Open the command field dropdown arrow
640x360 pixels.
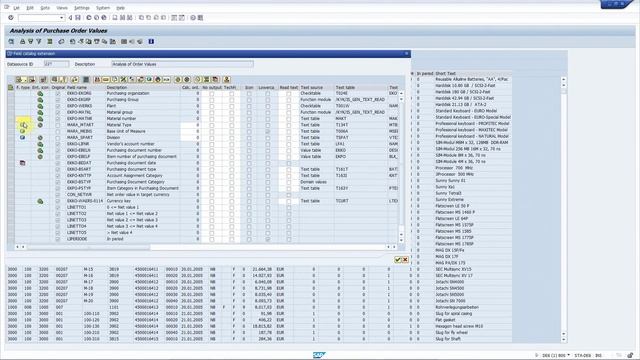62,18
